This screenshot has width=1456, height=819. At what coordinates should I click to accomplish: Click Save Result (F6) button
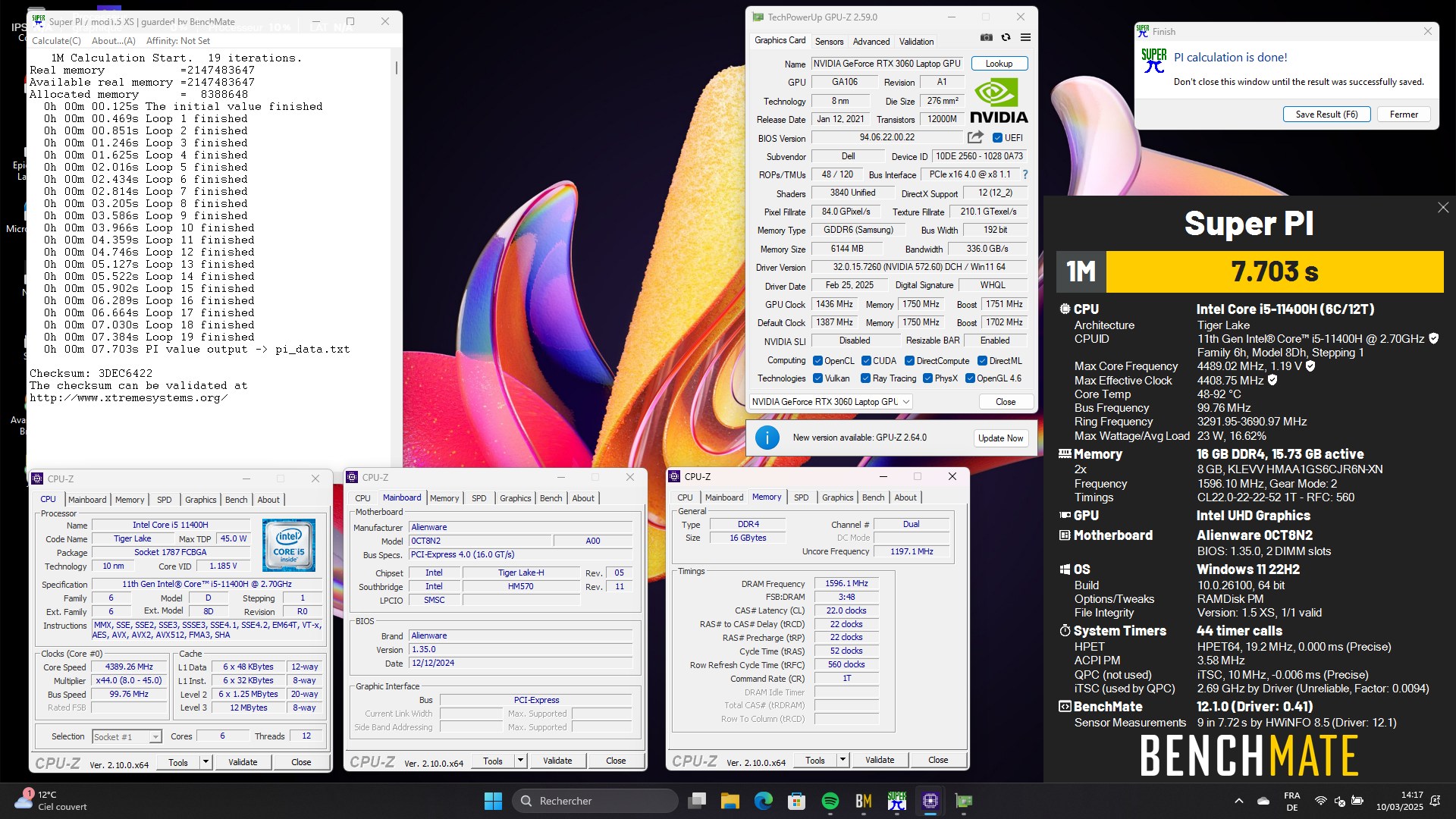click(1326, 115)
